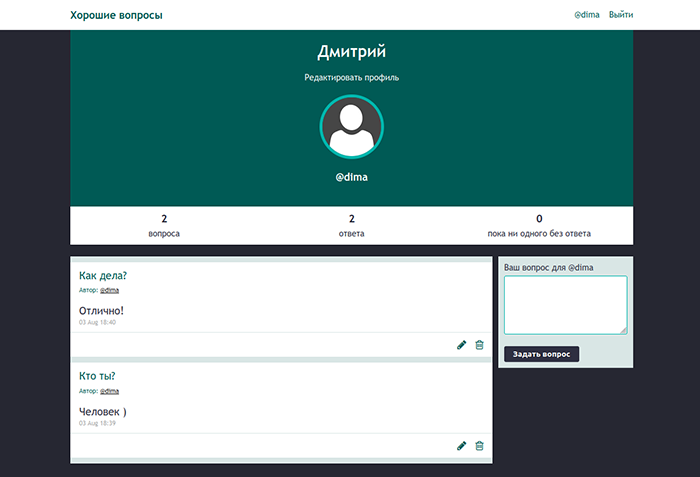This screenshot has width=700, height=477.
Task: Click the answer text "Отлично!"
Action: point(101,310)
